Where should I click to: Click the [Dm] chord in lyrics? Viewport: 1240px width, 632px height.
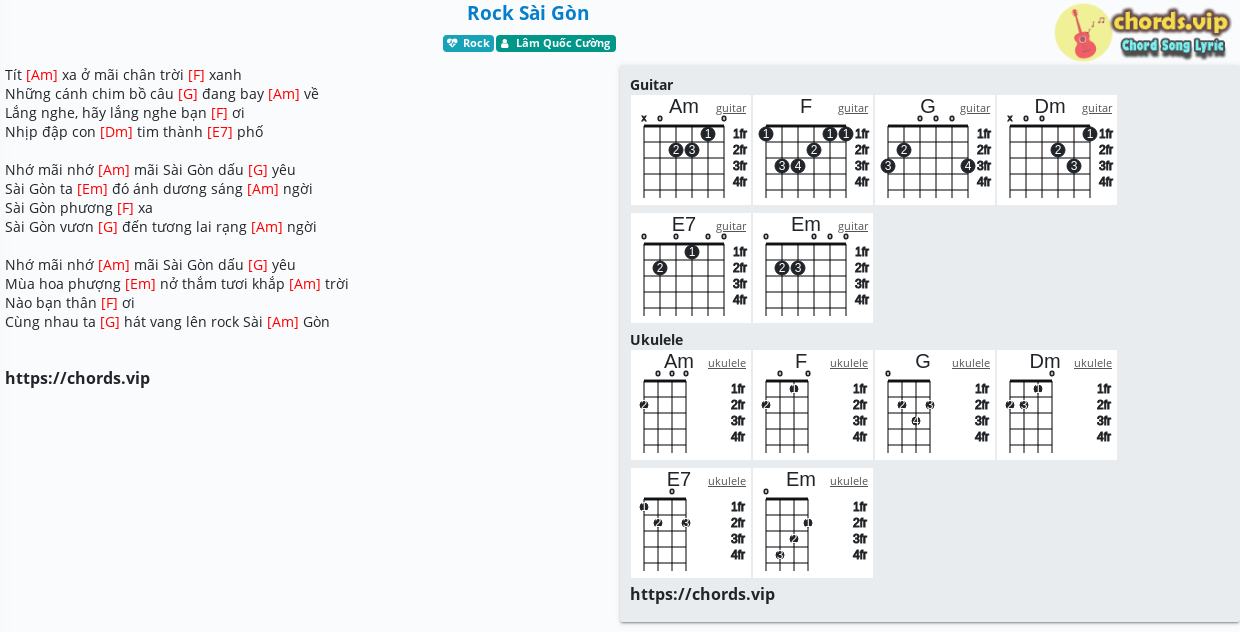tap(116, 132)
